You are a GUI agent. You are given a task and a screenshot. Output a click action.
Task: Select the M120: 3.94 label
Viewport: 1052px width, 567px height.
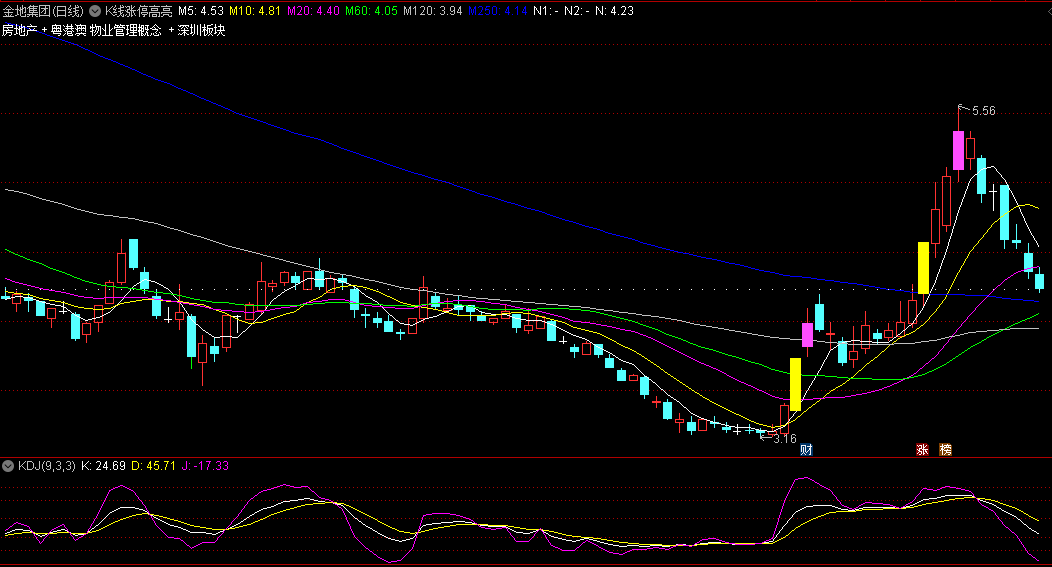click(x=433, y=11)
